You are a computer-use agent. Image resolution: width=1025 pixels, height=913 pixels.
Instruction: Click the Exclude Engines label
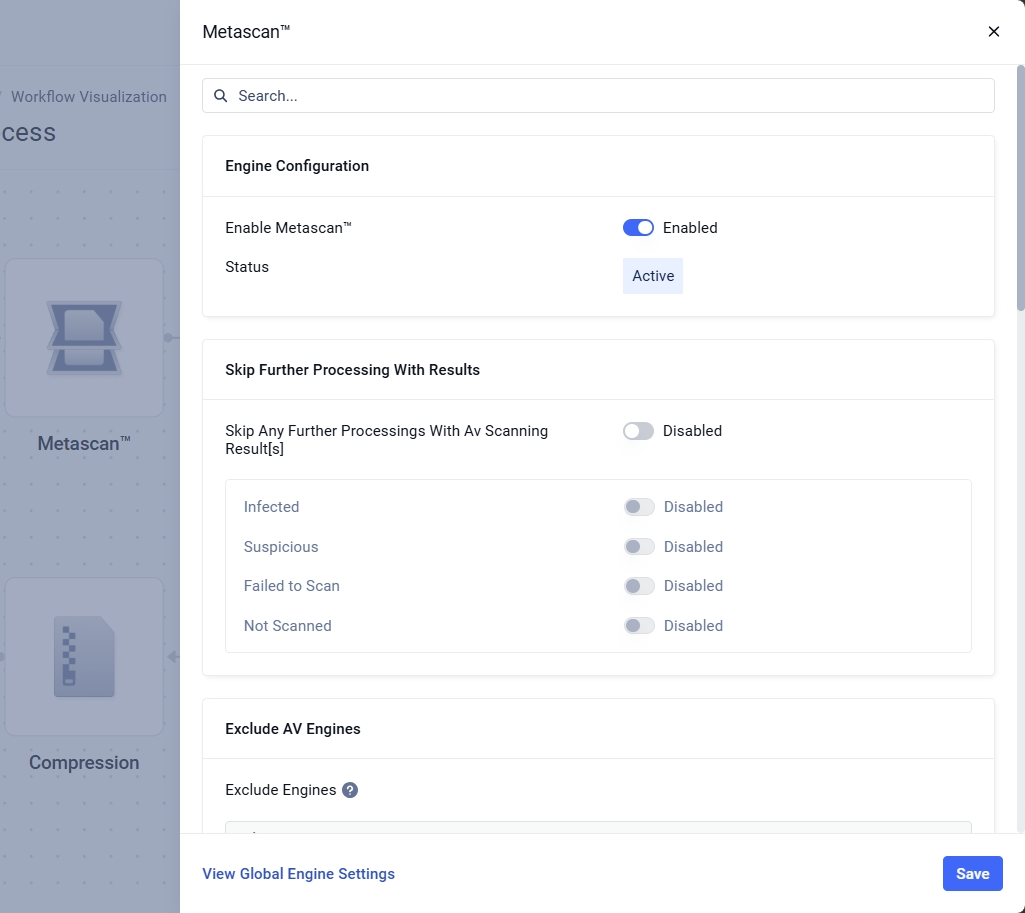280,790
